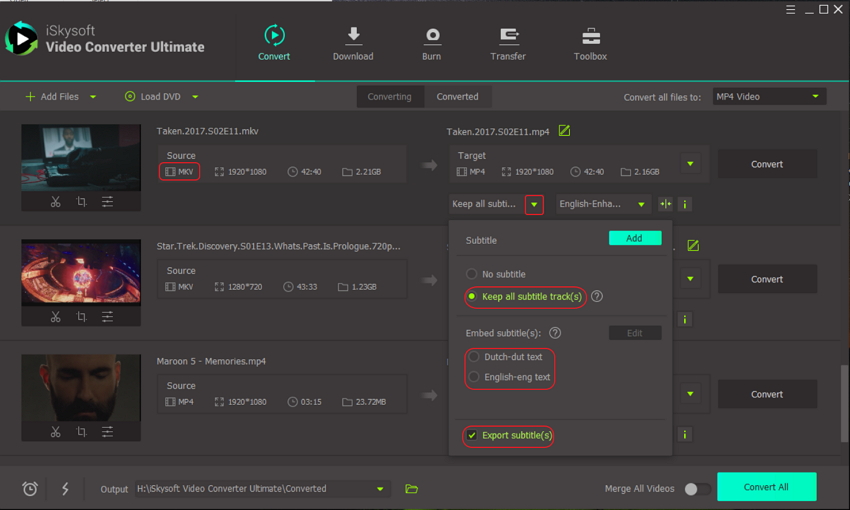Image resolution: width=850 pixels, height=510 pixels.
Task: Expand the output path dropdown
Action: (380, 489)
